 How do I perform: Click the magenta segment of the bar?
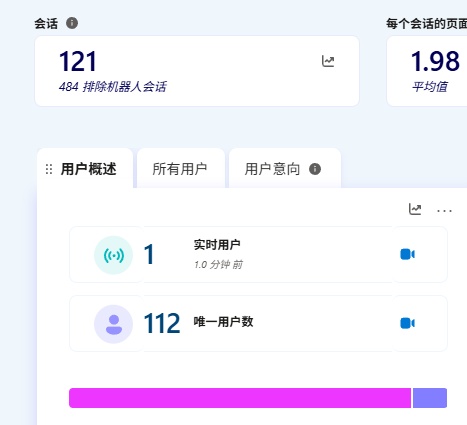coord(240,398)
